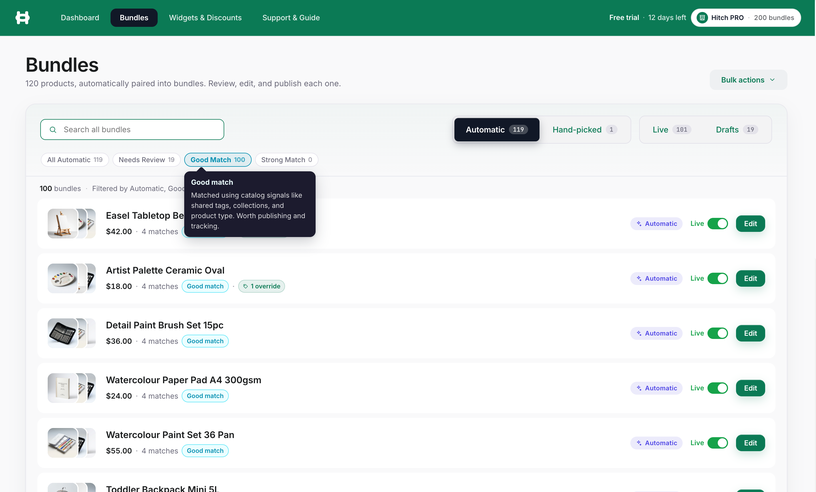Open the Dashboard nav tab

coord(80,18)
